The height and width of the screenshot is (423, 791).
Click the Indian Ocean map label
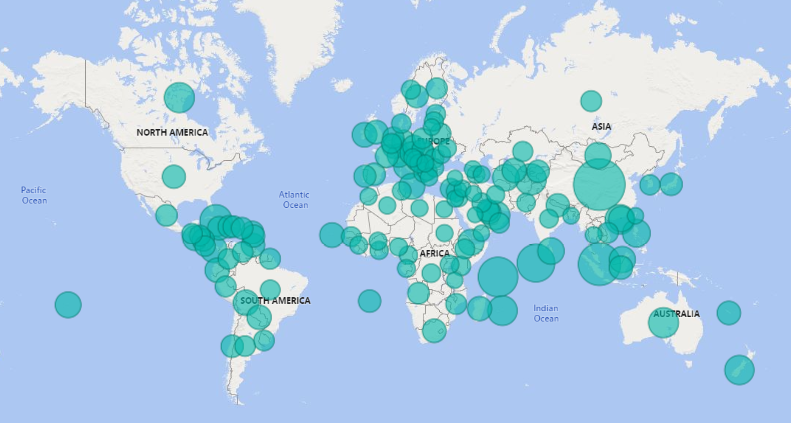[546, 314]
